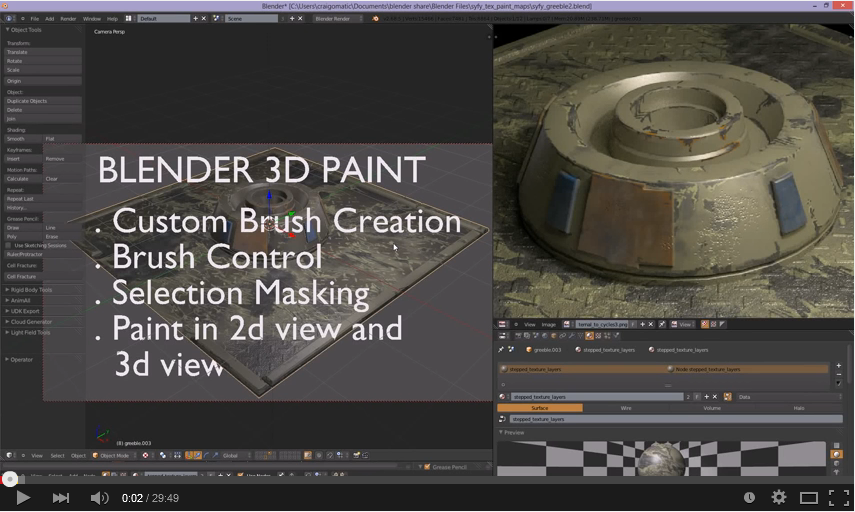Click the Repeat Last button
Image resolution: width=855 pixels, height=512 pixels.
(x=43, y=199)
